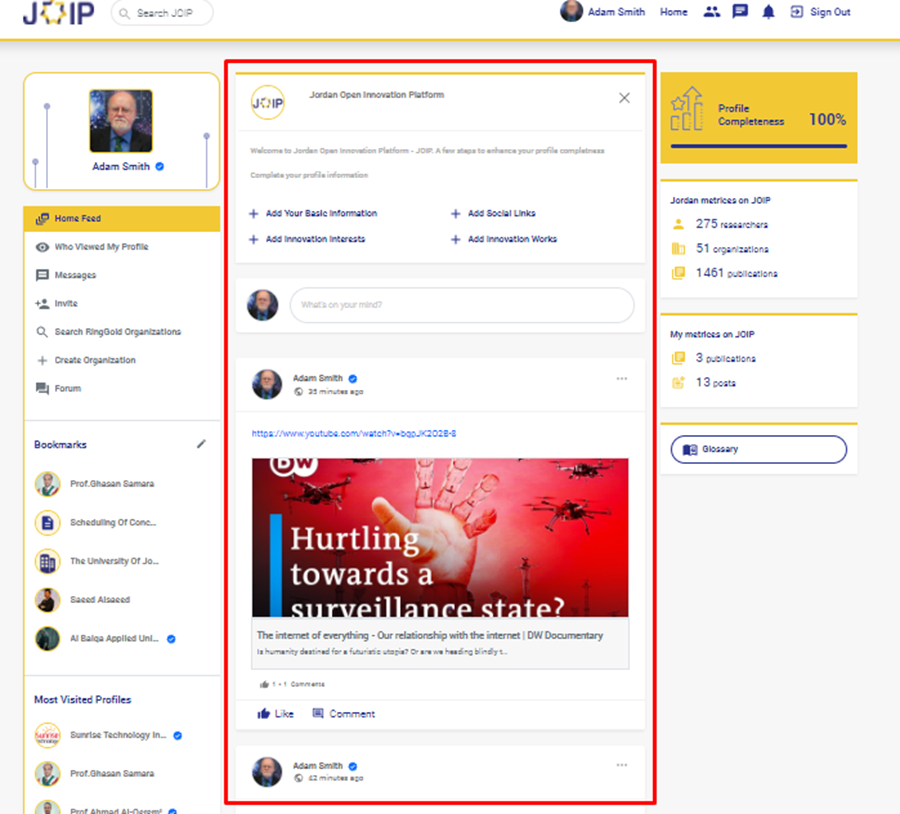Click the JOIP logo in header
The width and height of the screenshot is (900, 814).
(x=58, y=14)
